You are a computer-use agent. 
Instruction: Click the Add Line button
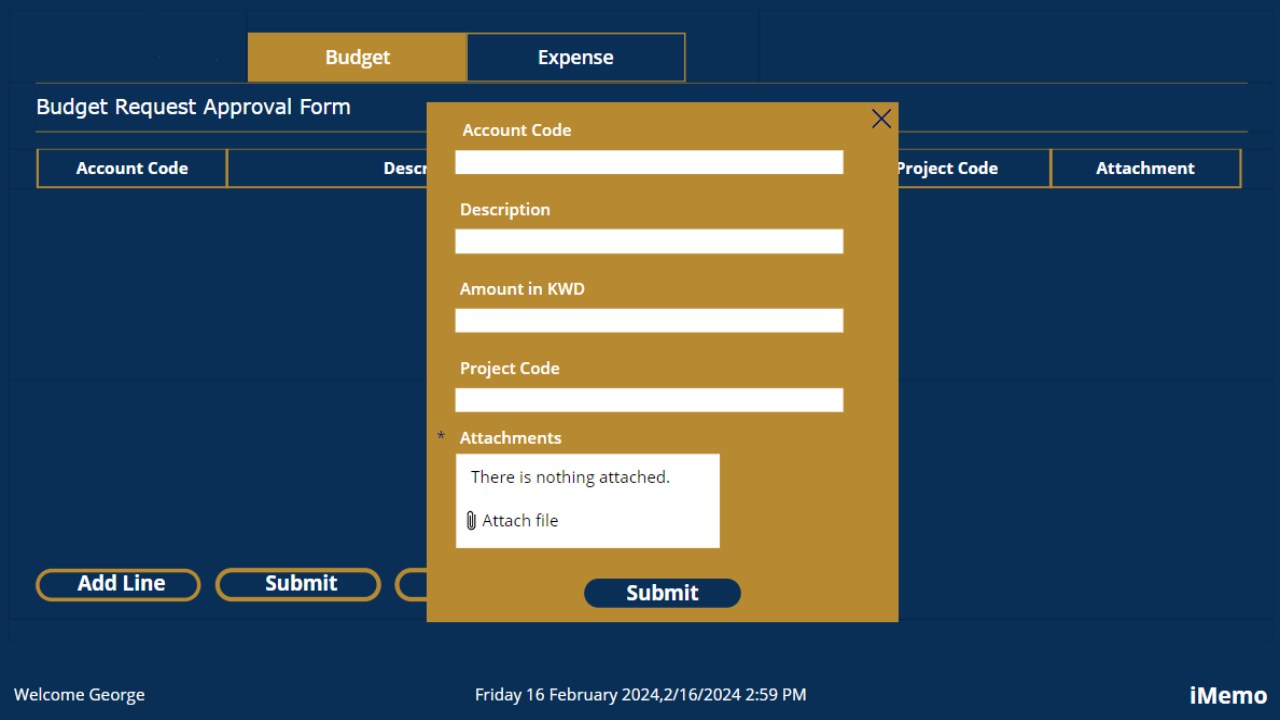coord(118,584)
